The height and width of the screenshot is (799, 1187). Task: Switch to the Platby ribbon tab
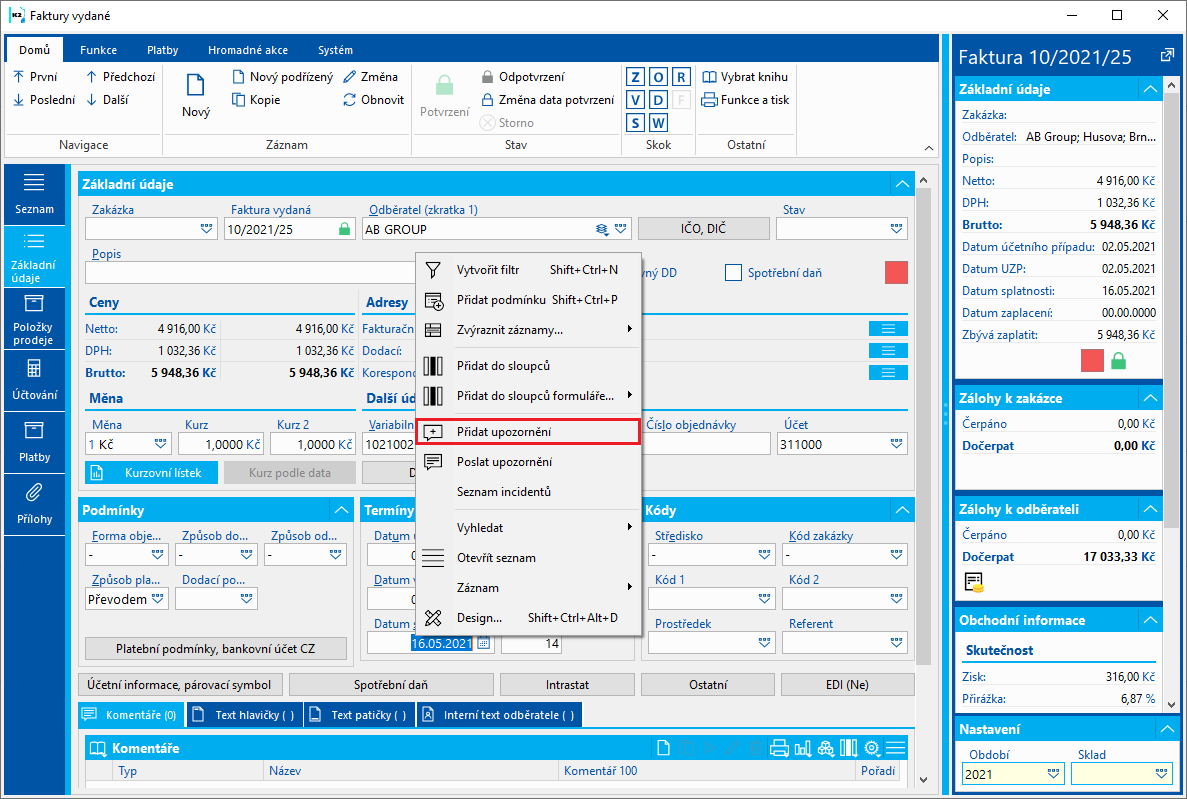(x=163, y=50)
